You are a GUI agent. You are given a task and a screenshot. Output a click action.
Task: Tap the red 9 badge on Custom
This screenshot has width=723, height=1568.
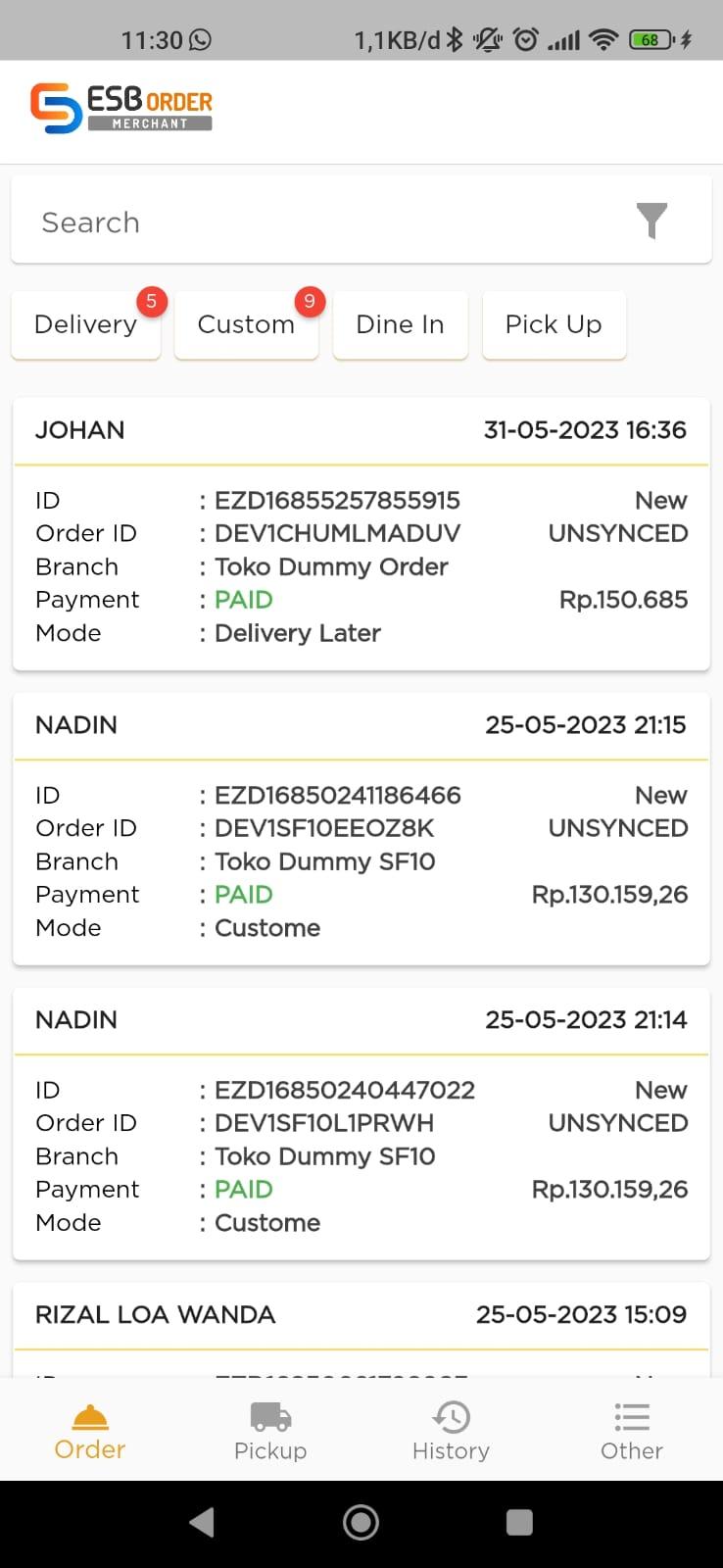tap(310, 301)
